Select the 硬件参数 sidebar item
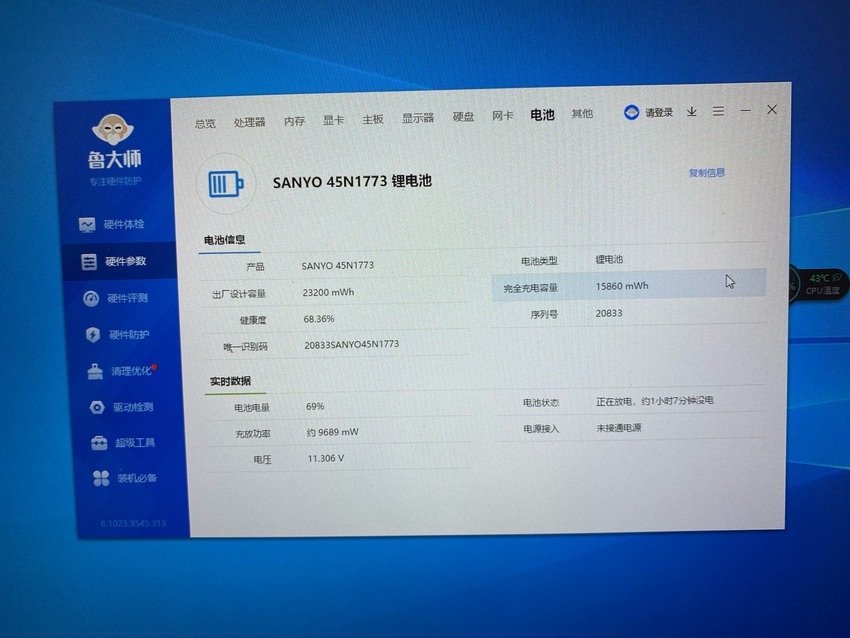 tap(119, 261)
